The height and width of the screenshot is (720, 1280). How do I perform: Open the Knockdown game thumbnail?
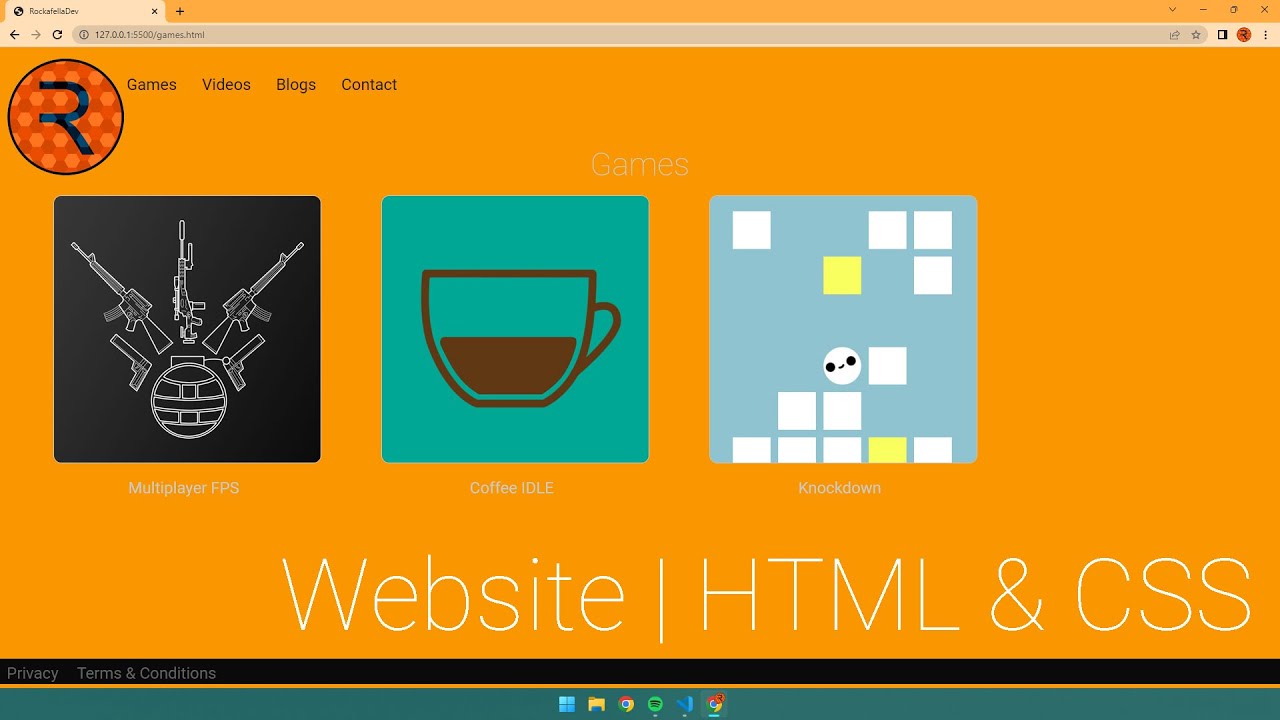pyautogui.click(x=843, y=329)
